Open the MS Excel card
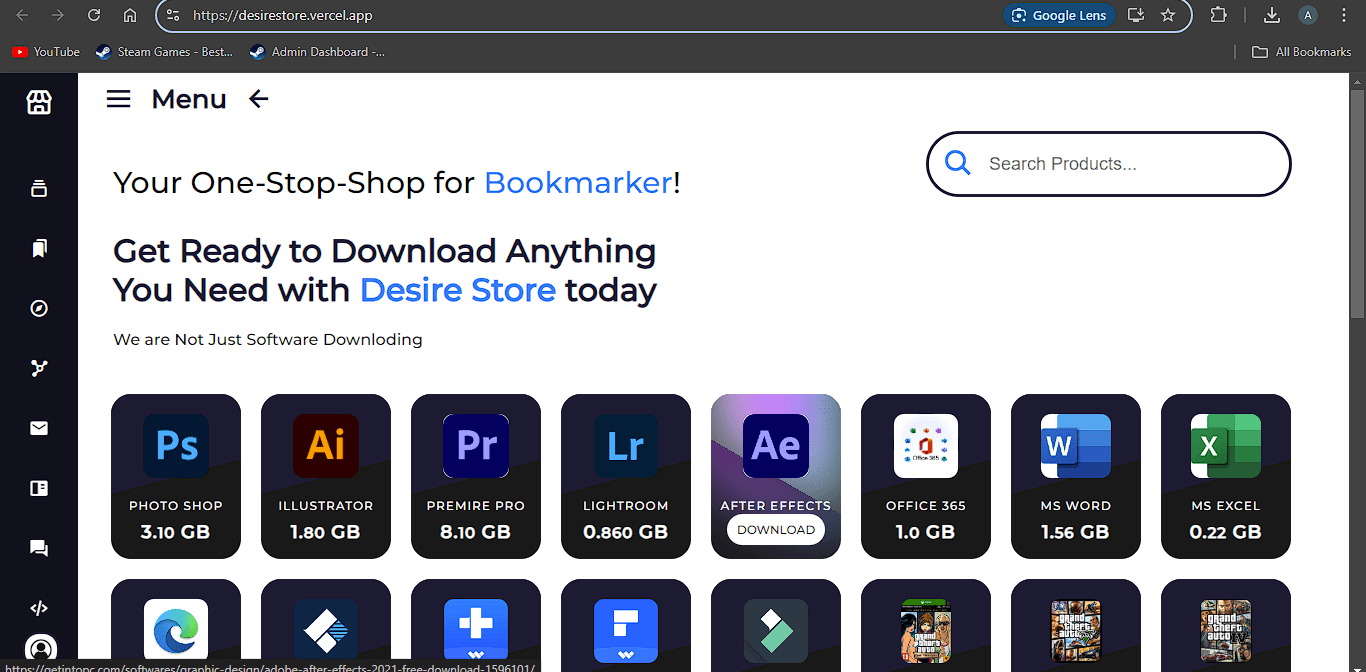Image resolution: width=1366 pixels, height=672 pixels. click(1226, 476)
